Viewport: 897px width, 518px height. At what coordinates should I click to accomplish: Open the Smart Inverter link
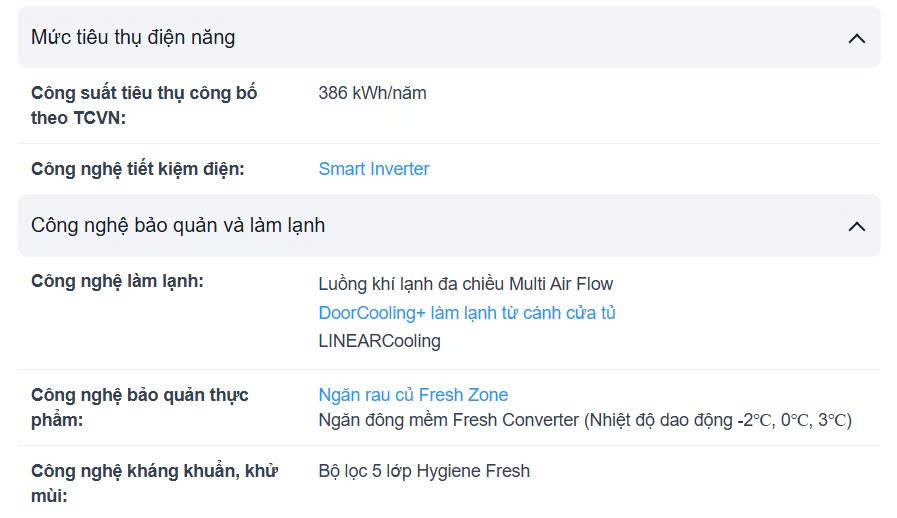point(374,169)
